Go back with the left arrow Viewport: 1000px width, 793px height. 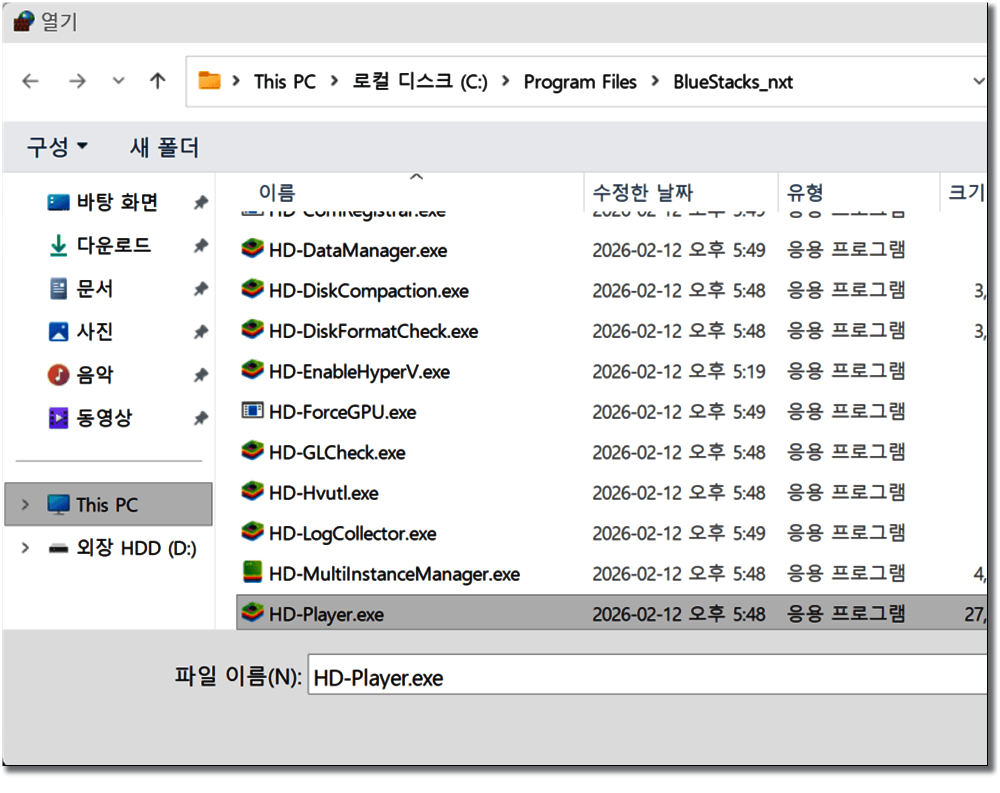point(30,81)
